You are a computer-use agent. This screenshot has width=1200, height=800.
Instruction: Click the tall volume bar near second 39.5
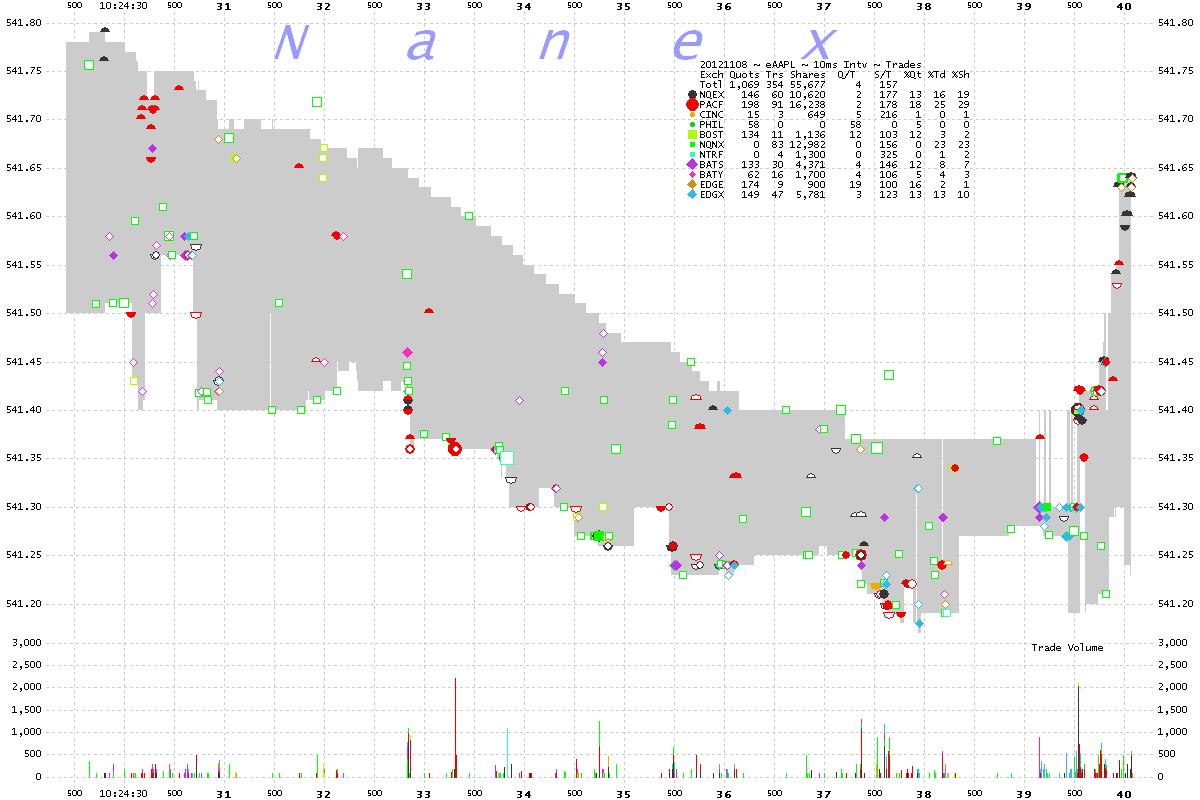click(x=1078, y=729)
